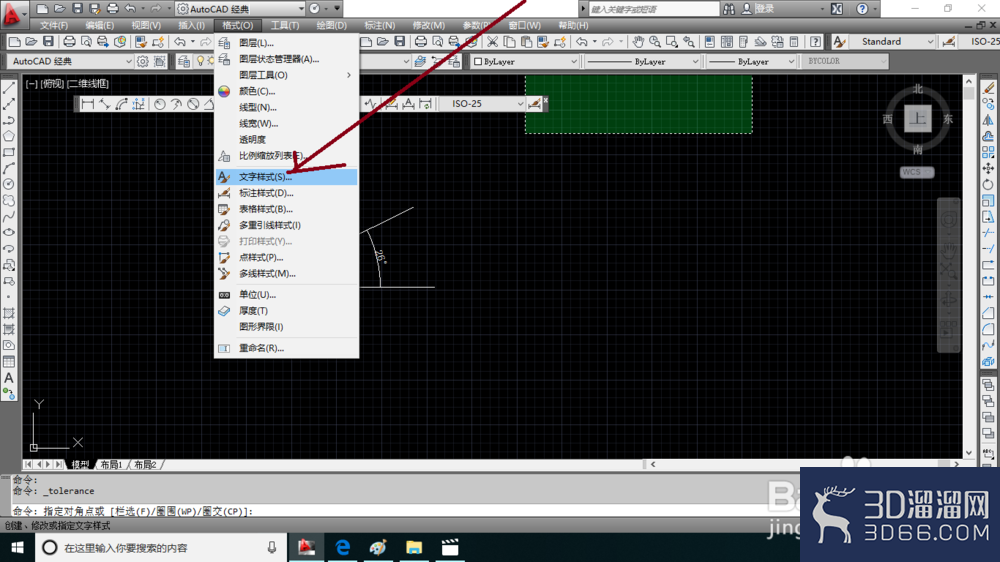Open the 工具(T) menu
Viewport: 1000px width, 562px height.
click(284, 26)
